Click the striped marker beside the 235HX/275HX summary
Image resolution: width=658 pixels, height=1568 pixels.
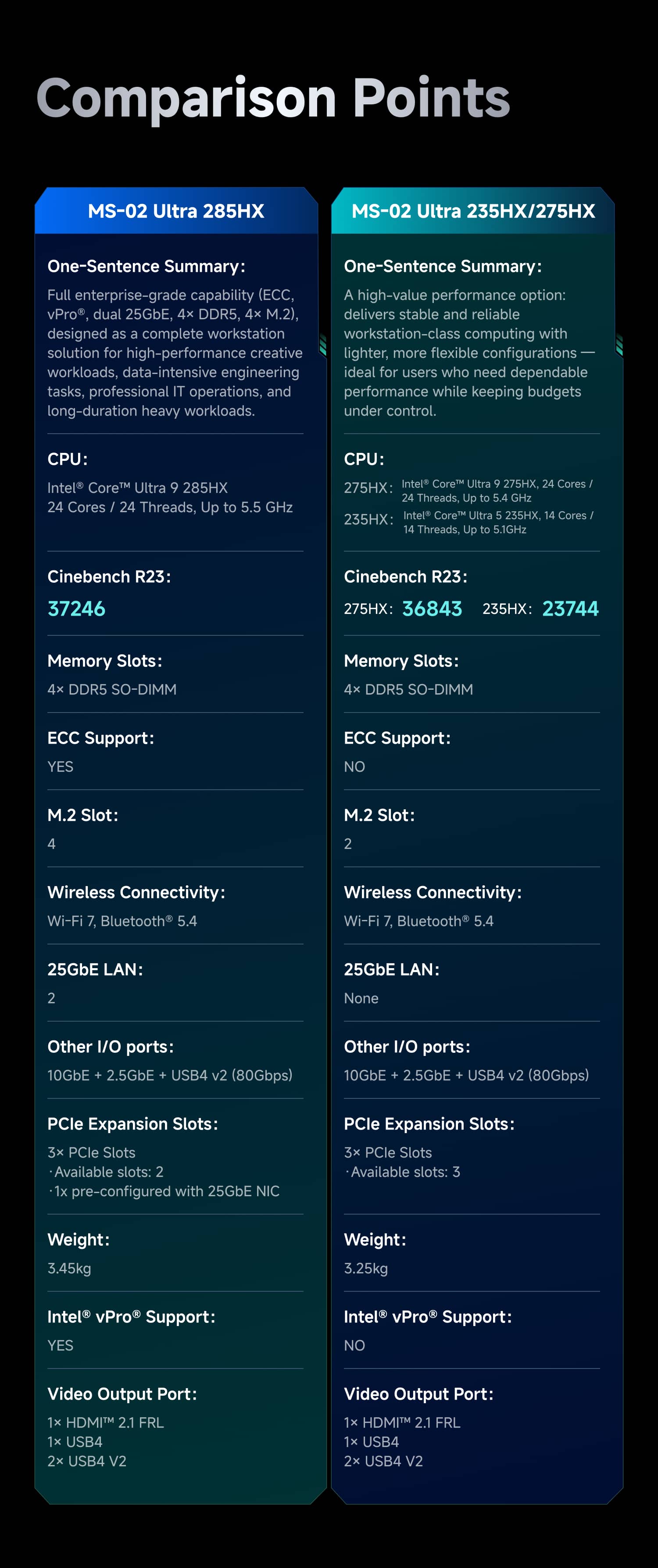(x=619, y=345)
